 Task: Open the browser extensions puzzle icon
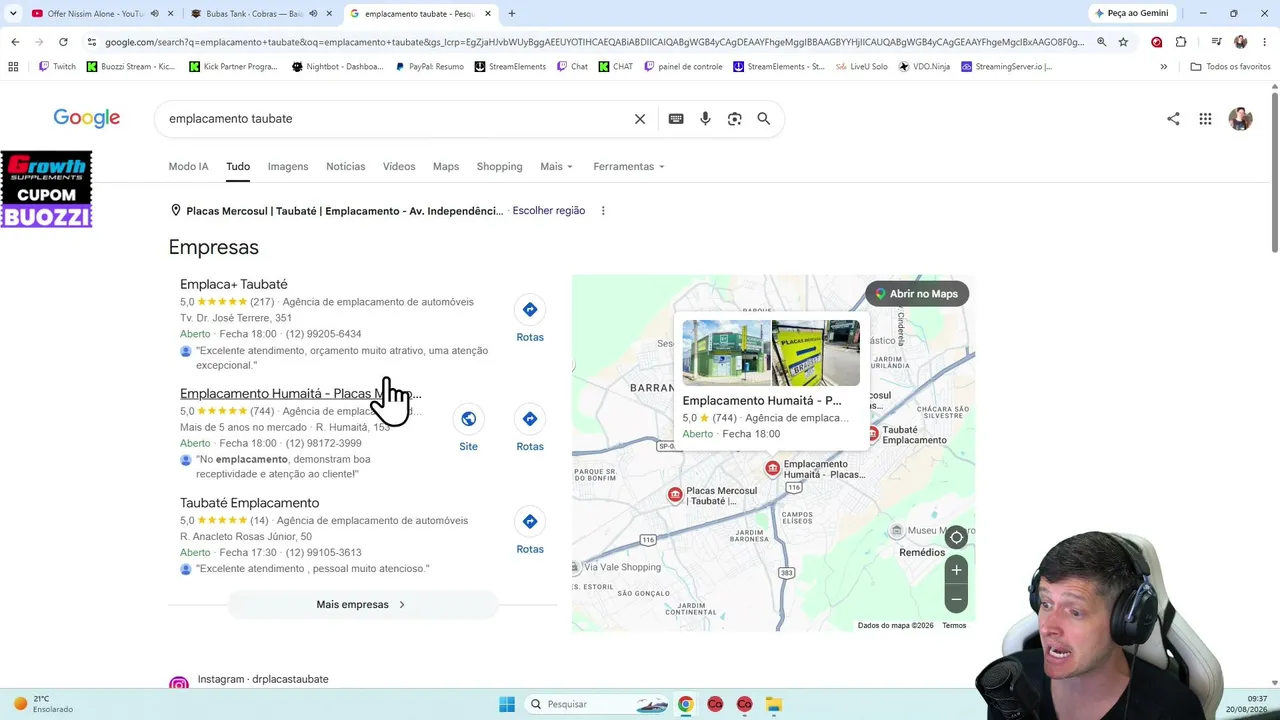[1181, 42]
